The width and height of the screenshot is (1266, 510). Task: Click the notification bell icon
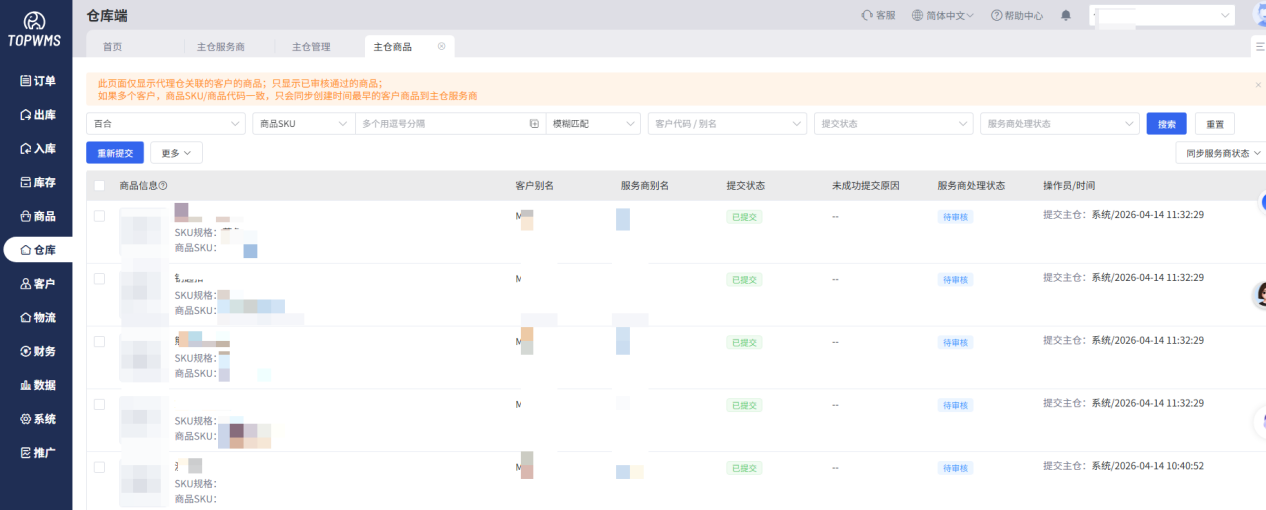[1066, 15]
